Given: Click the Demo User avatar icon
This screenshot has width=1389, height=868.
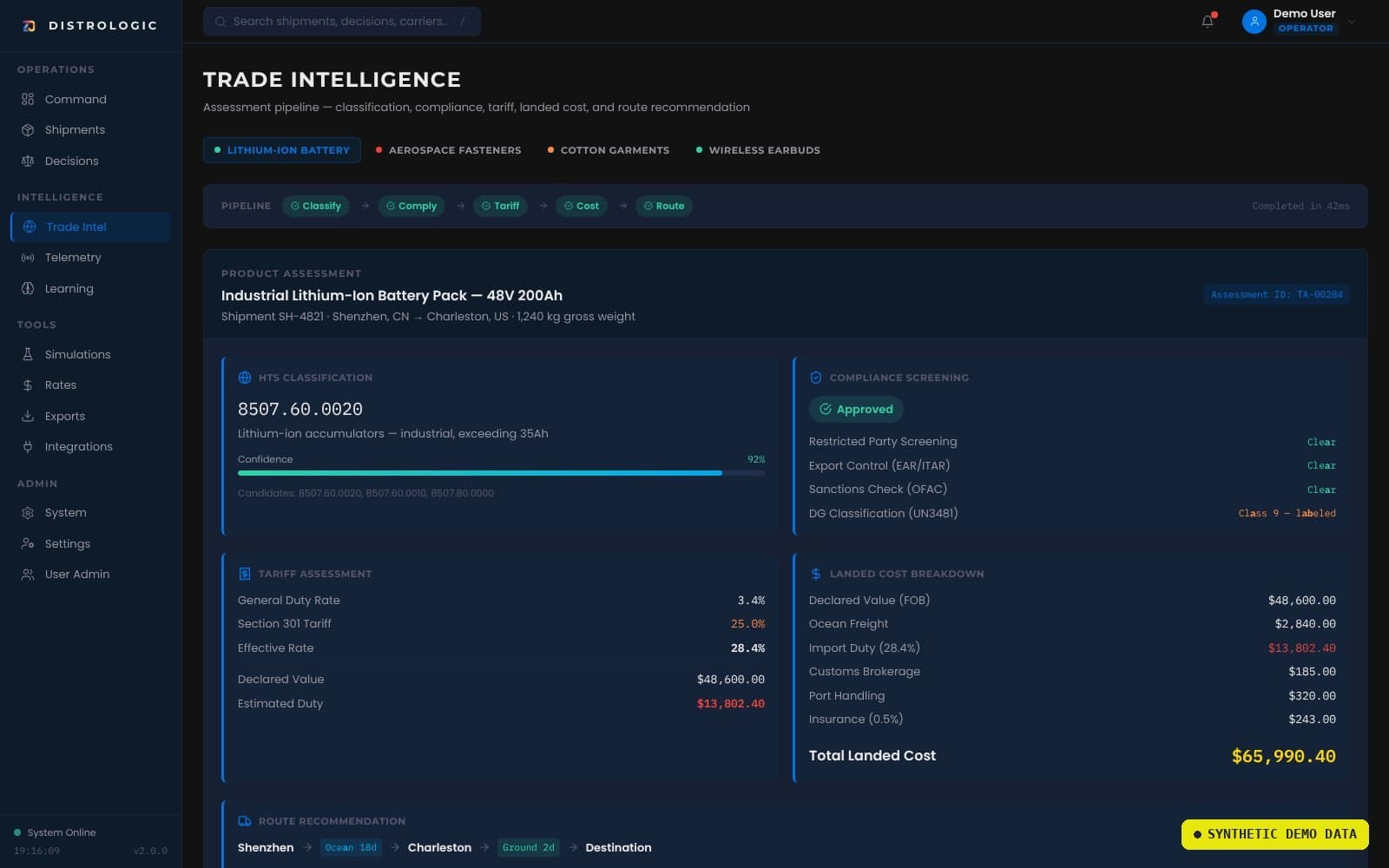Looking at the screenshot, I should (1254, 21).
